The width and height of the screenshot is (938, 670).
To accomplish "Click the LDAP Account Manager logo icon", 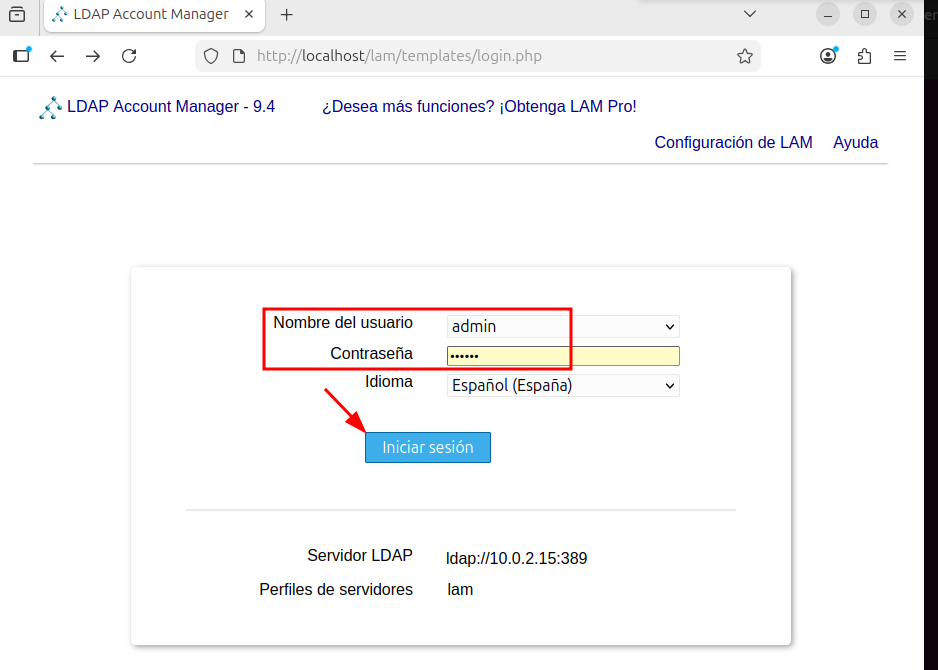I will pyautogui.click(x=51, y=107).
